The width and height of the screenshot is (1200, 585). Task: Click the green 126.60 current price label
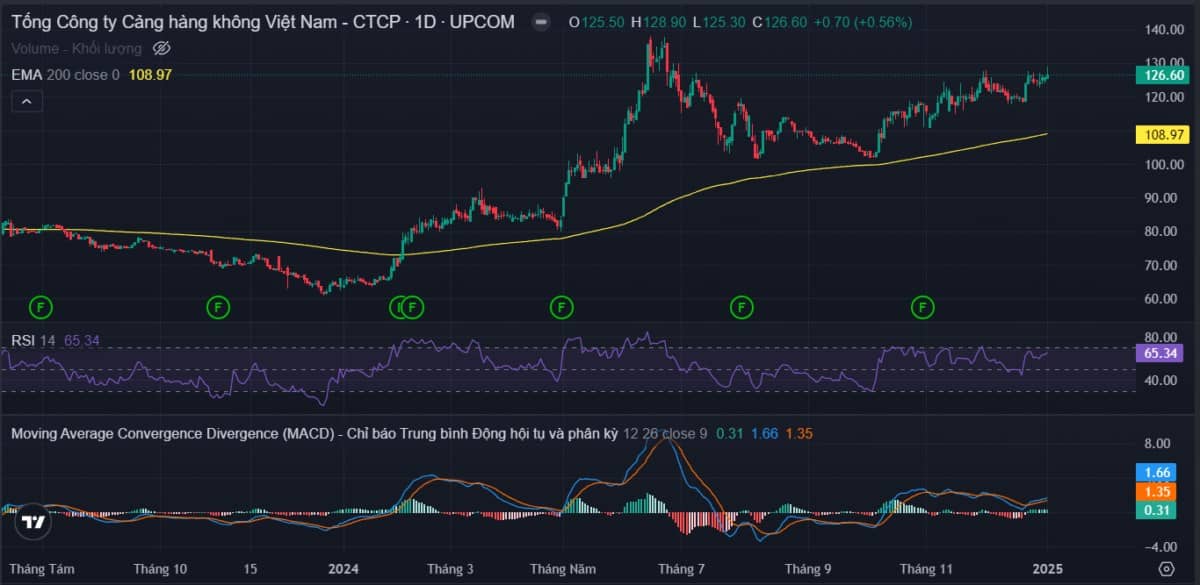coord(1162,75)
